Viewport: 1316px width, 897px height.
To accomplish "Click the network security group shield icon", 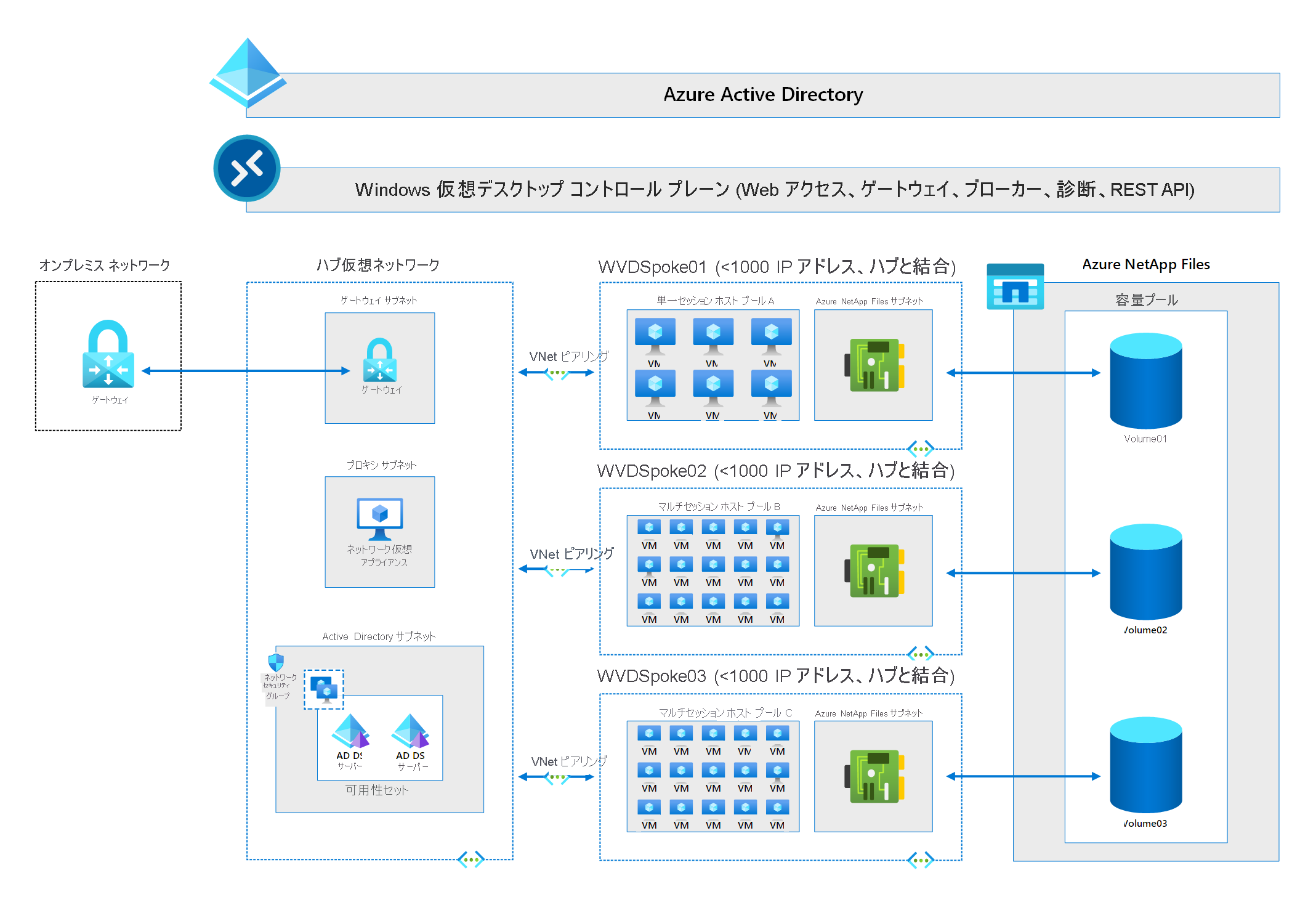I will pos(276,662).
